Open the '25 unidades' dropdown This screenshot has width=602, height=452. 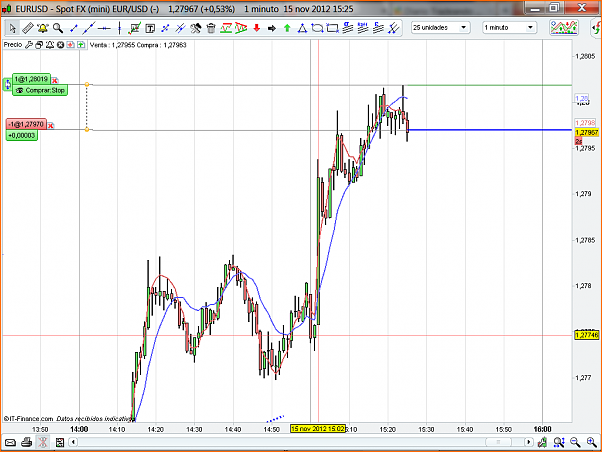tap(440, 28)
